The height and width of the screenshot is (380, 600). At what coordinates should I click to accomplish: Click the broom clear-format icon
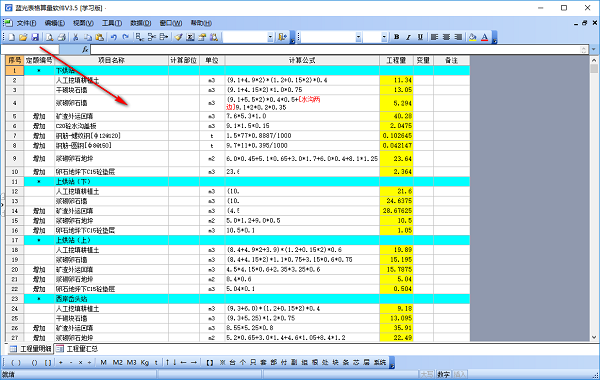[178, 37]
